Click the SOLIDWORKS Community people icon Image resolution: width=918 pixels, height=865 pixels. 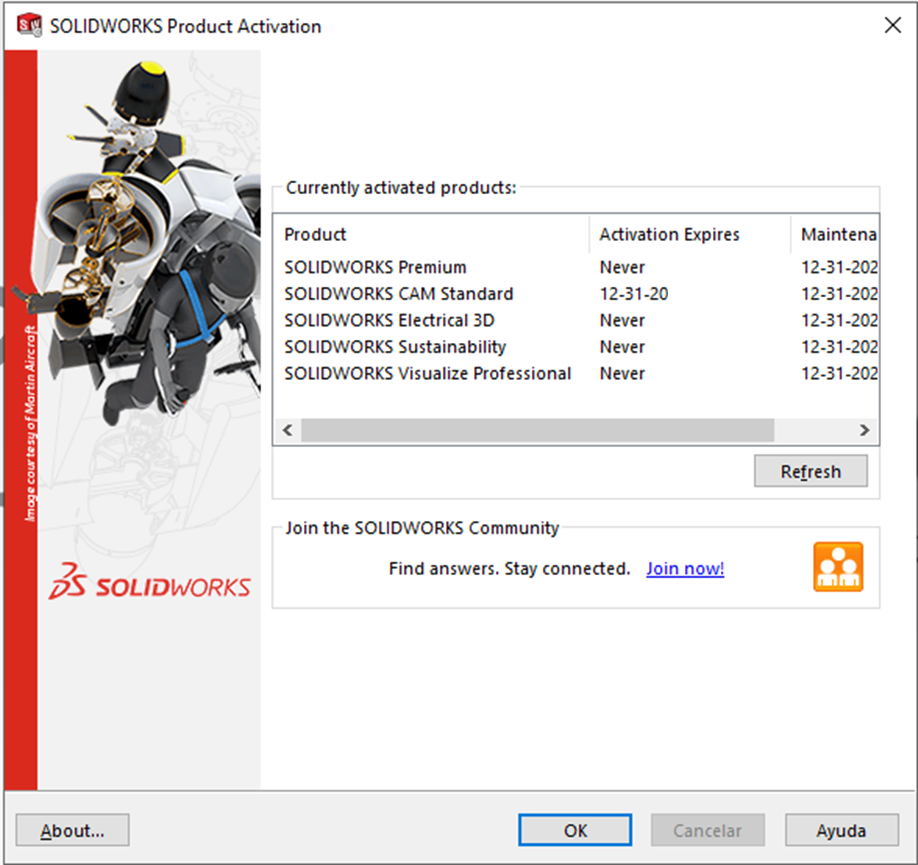click(x=838, y=567)
